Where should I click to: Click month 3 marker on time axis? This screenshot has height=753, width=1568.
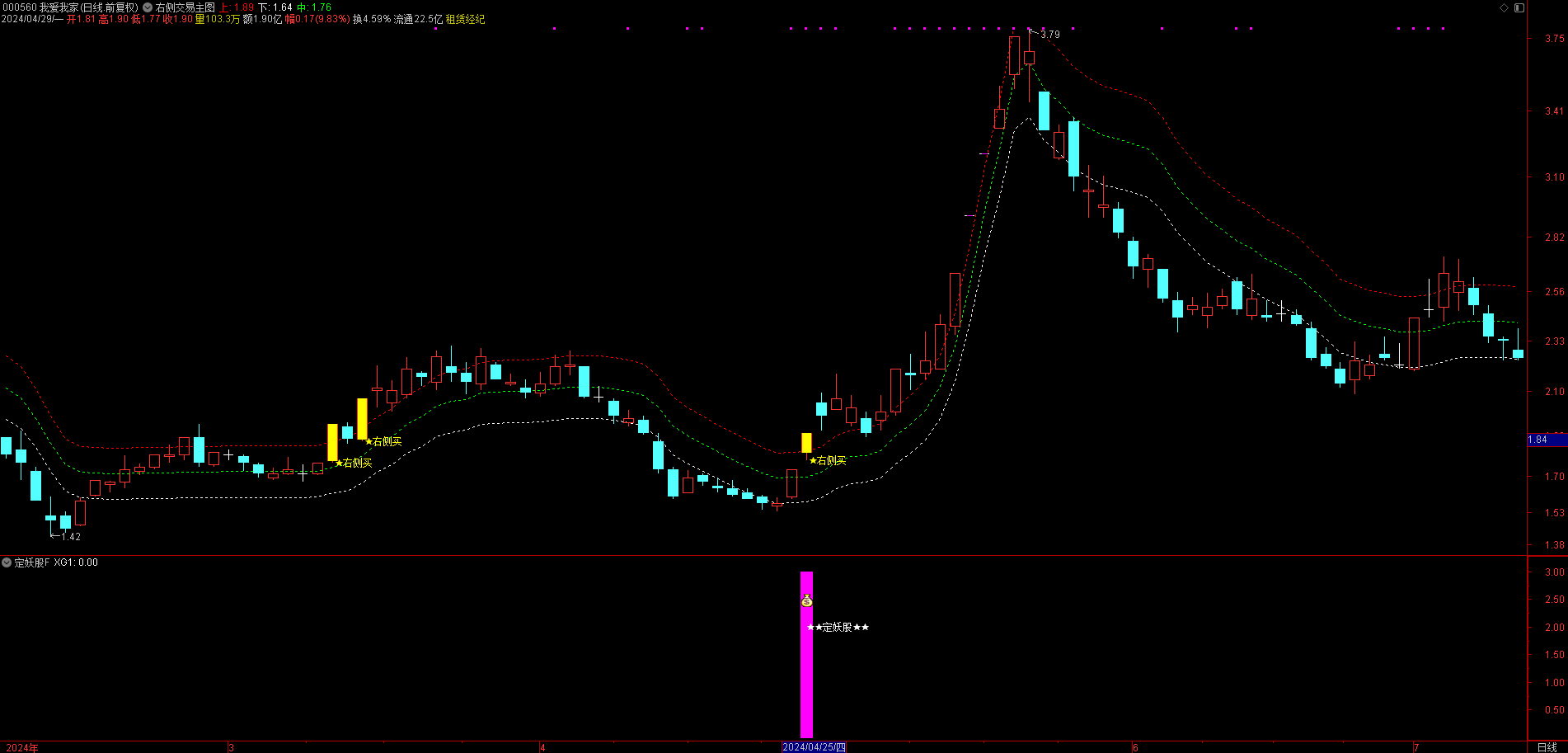tap(232, 747)
